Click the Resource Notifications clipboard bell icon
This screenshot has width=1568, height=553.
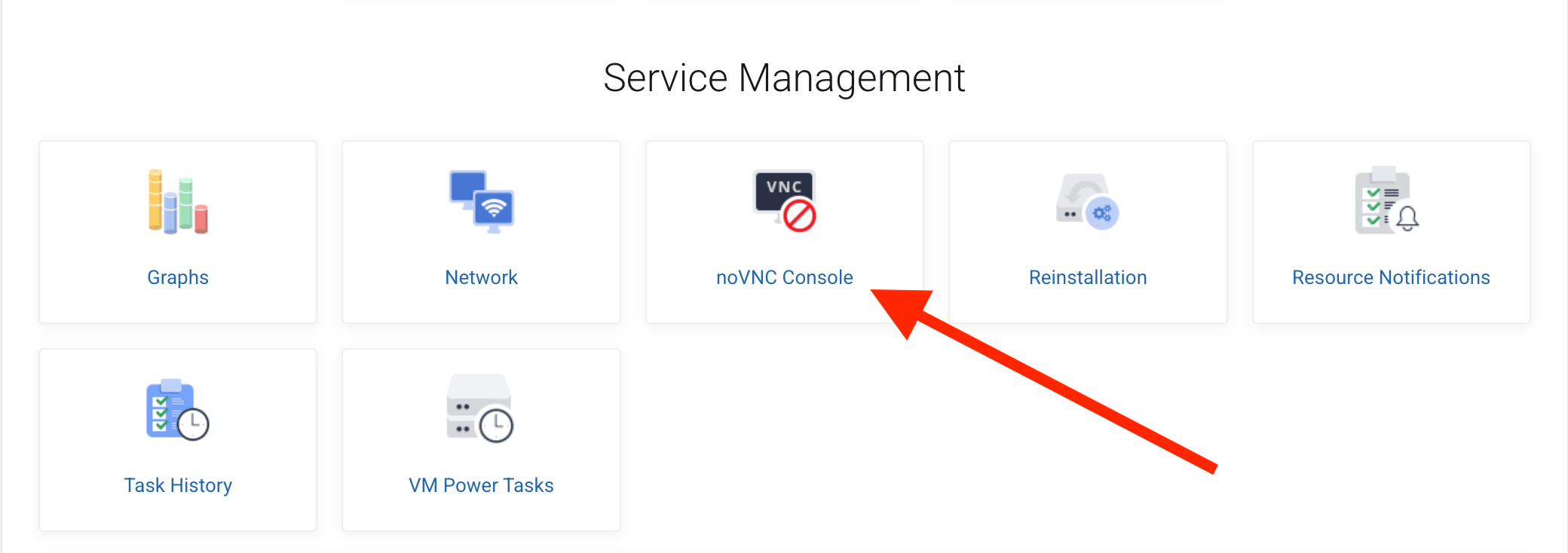pos(1386,200)
